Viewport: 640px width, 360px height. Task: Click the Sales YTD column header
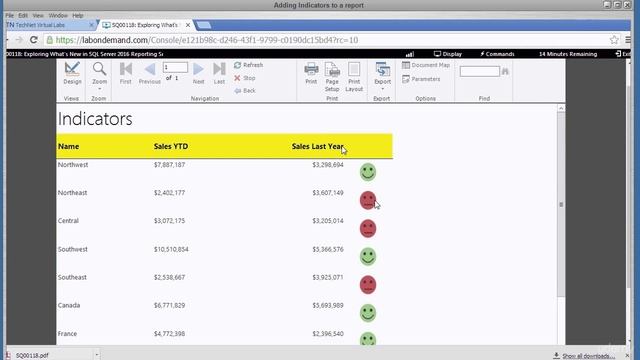pyautogui.click(x=171, y=146)
